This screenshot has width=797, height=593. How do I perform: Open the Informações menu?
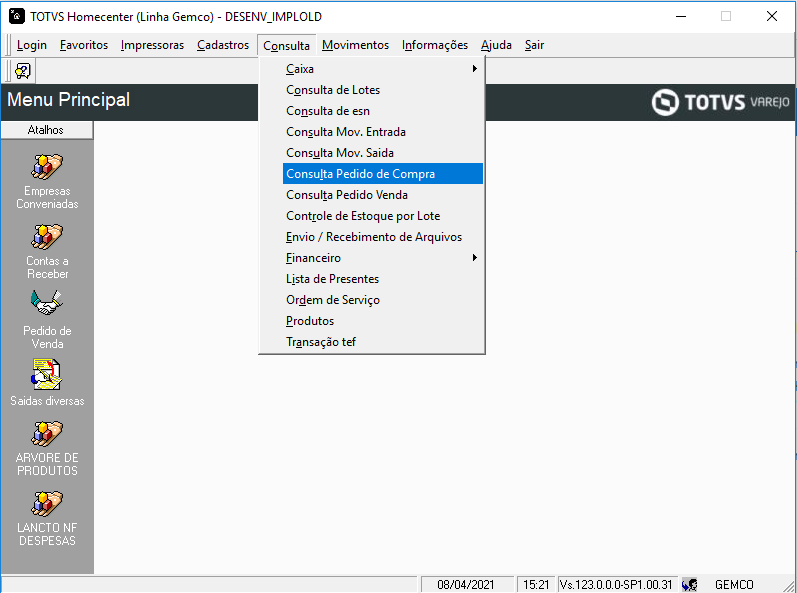tap(435, 45)
